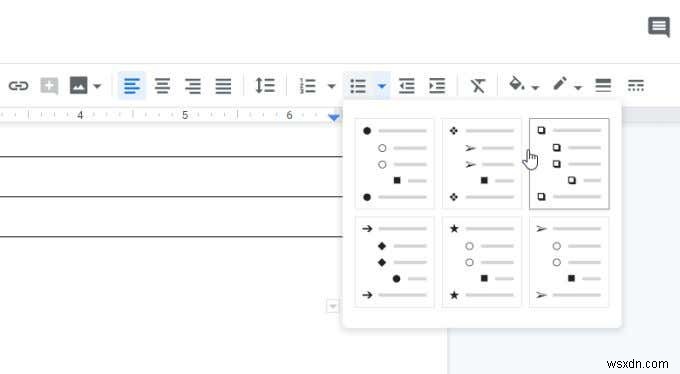The width and height of the screenshot is (680, 374).
Task: Click Clear formatting icon
Action: (478, 85)
